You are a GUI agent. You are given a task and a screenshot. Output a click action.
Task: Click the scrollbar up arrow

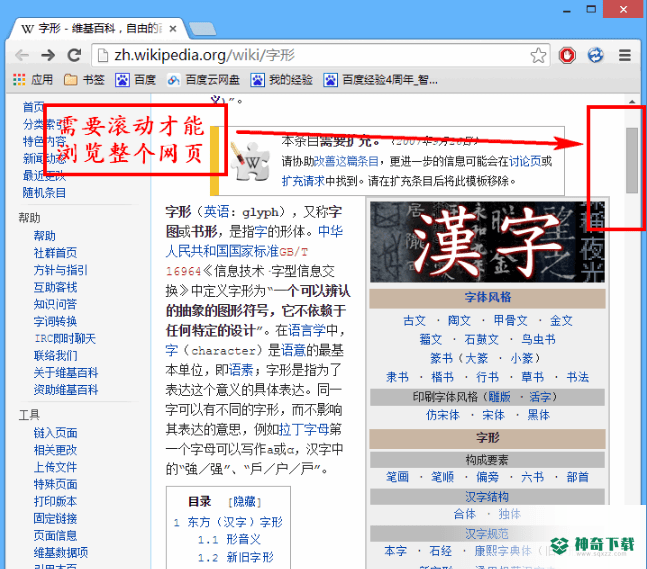pos(632,102)
